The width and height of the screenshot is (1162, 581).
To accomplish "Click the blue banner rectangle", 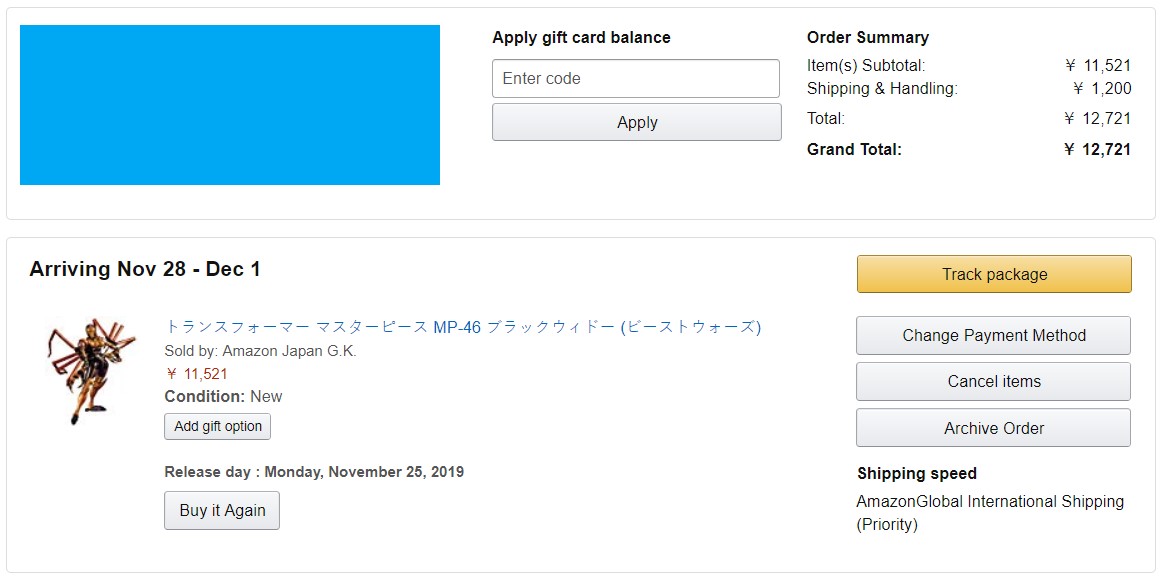I will (230, 105).
